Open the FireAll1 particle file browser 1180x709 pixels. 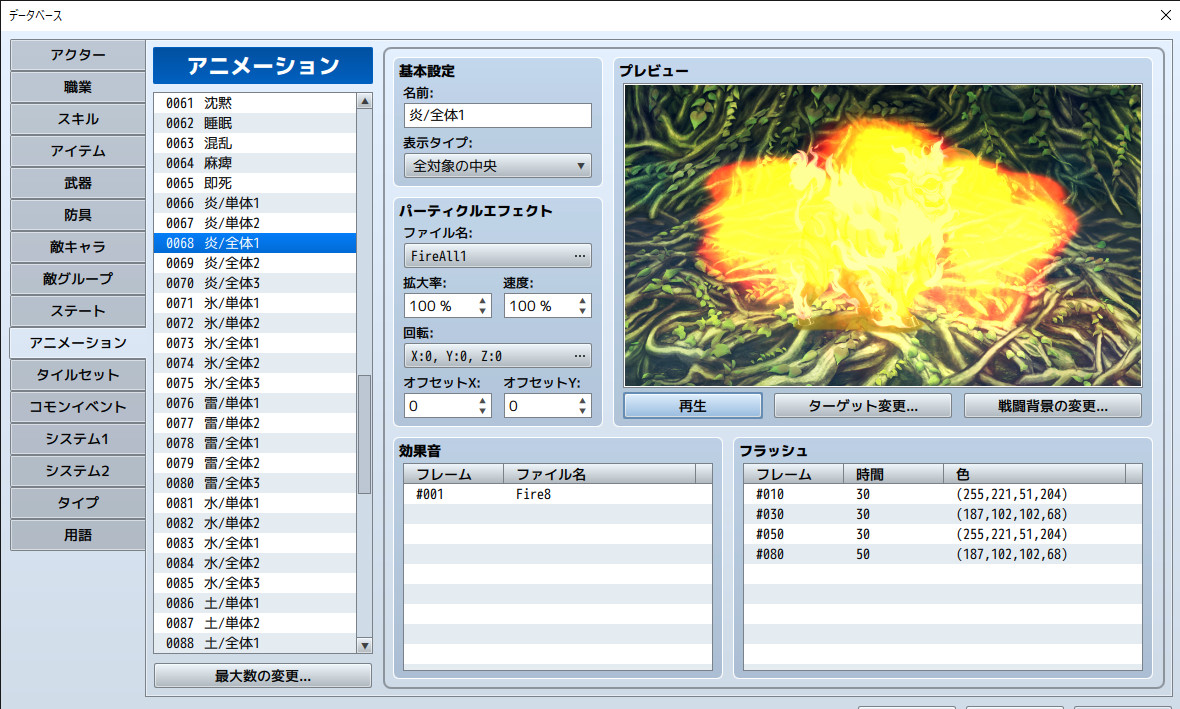click(580, 255)
